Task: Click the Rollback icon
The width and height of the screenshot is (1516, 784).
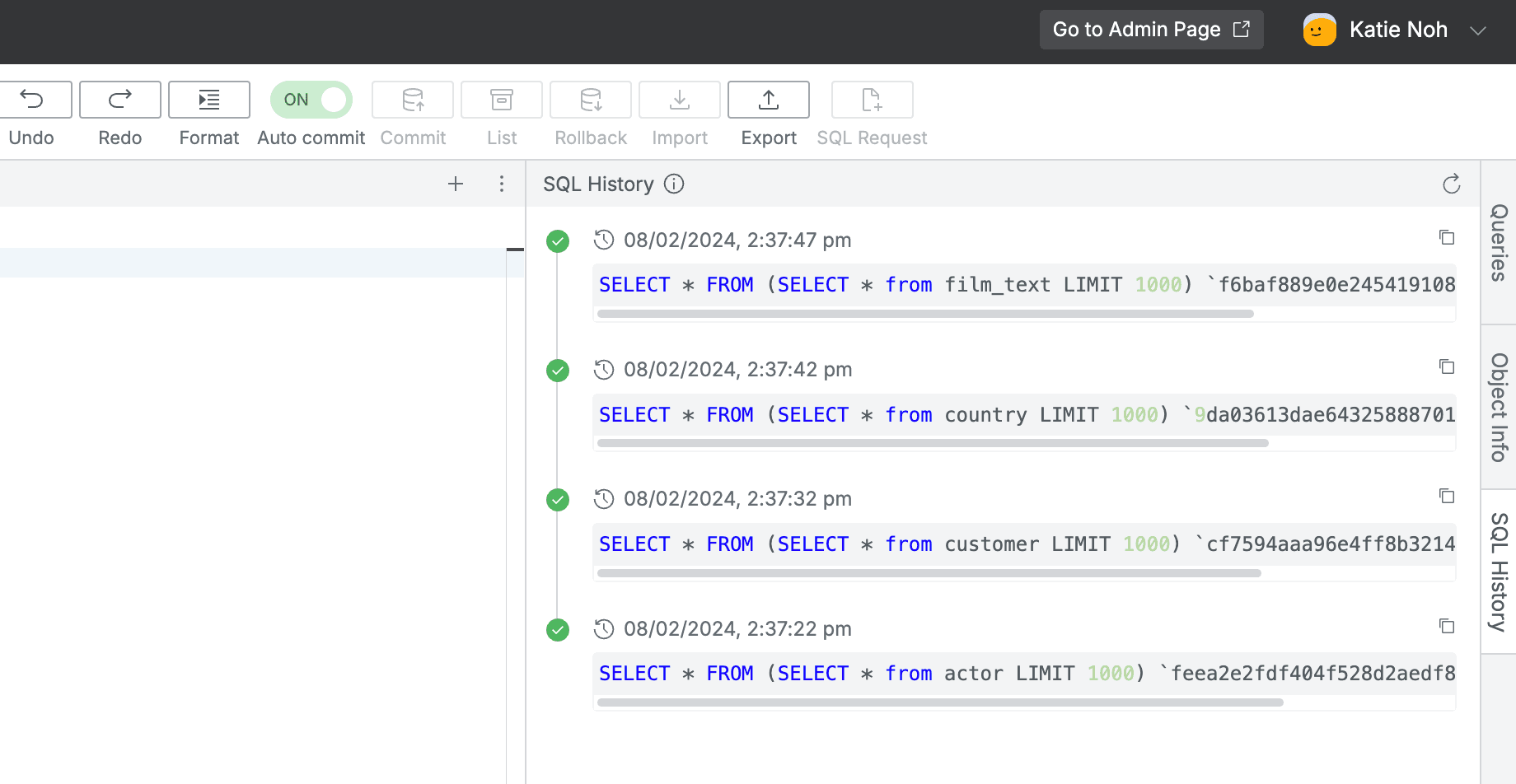Action: (590, 99)
